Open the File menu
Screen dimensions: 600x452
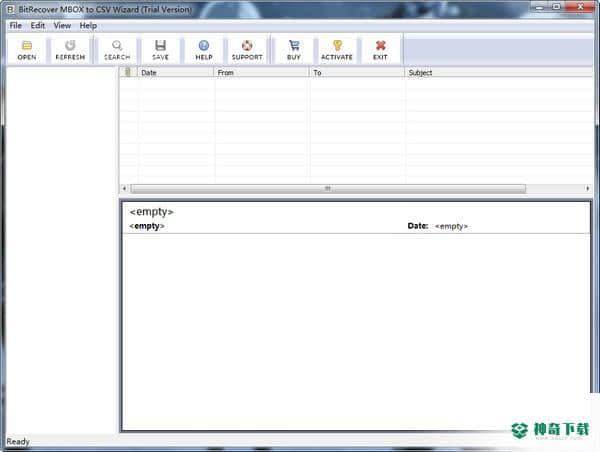(16, 26)
